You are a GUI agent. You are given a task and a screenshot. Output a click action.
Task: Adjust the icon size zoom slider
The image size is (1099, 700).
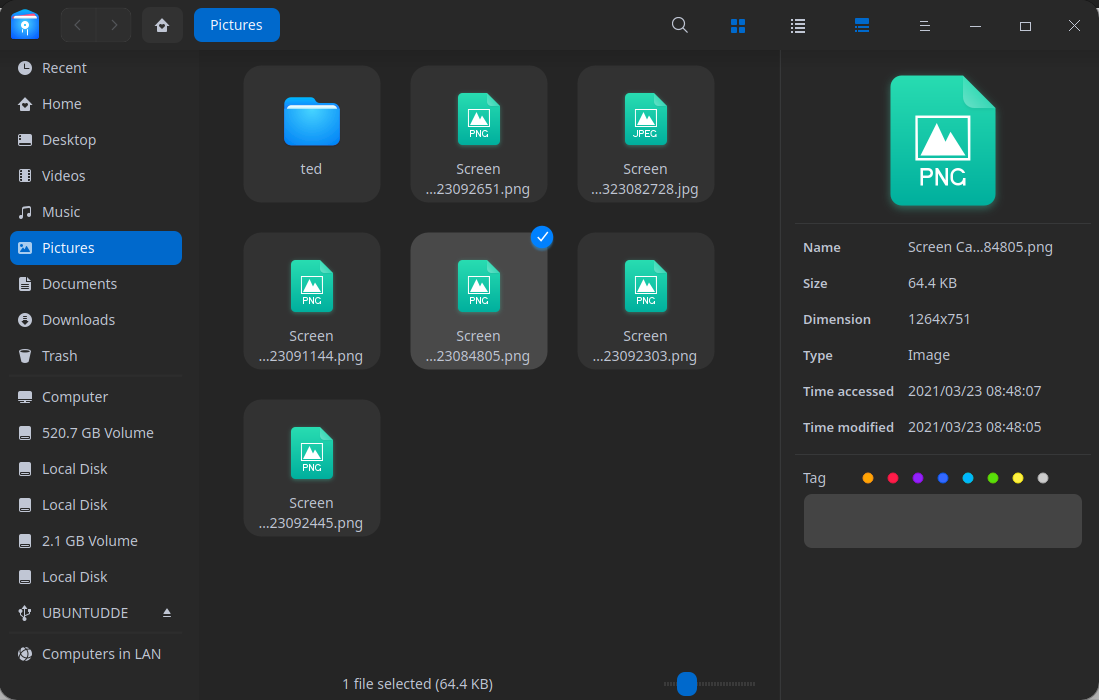click(686, 684)
